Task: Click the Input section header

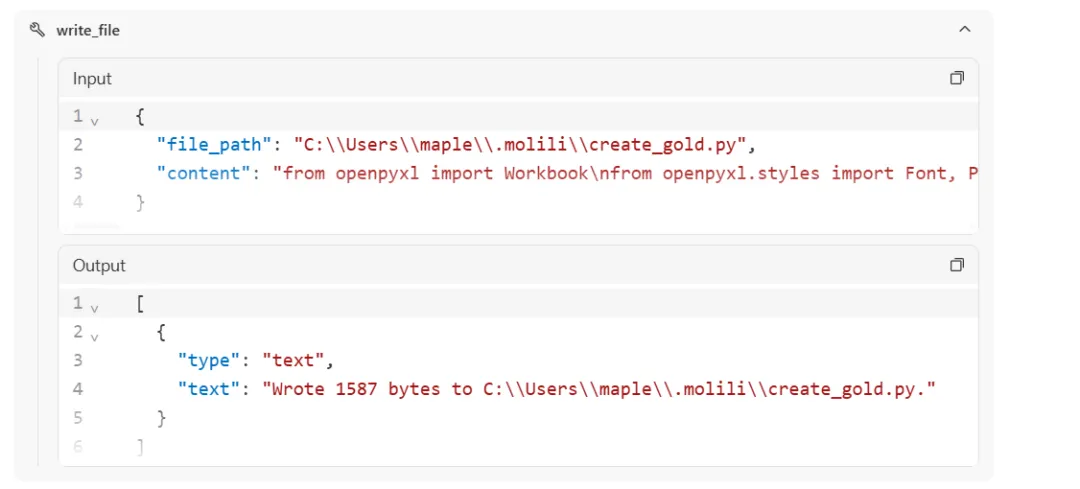Action: click(x=92, y=78)
